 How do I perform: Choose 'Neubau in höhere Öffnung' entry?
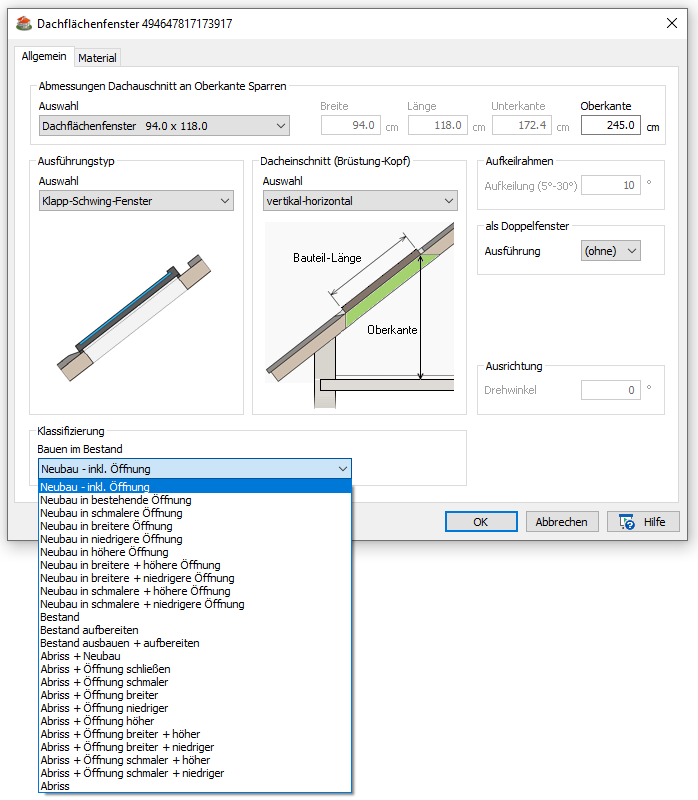point(104,552)
